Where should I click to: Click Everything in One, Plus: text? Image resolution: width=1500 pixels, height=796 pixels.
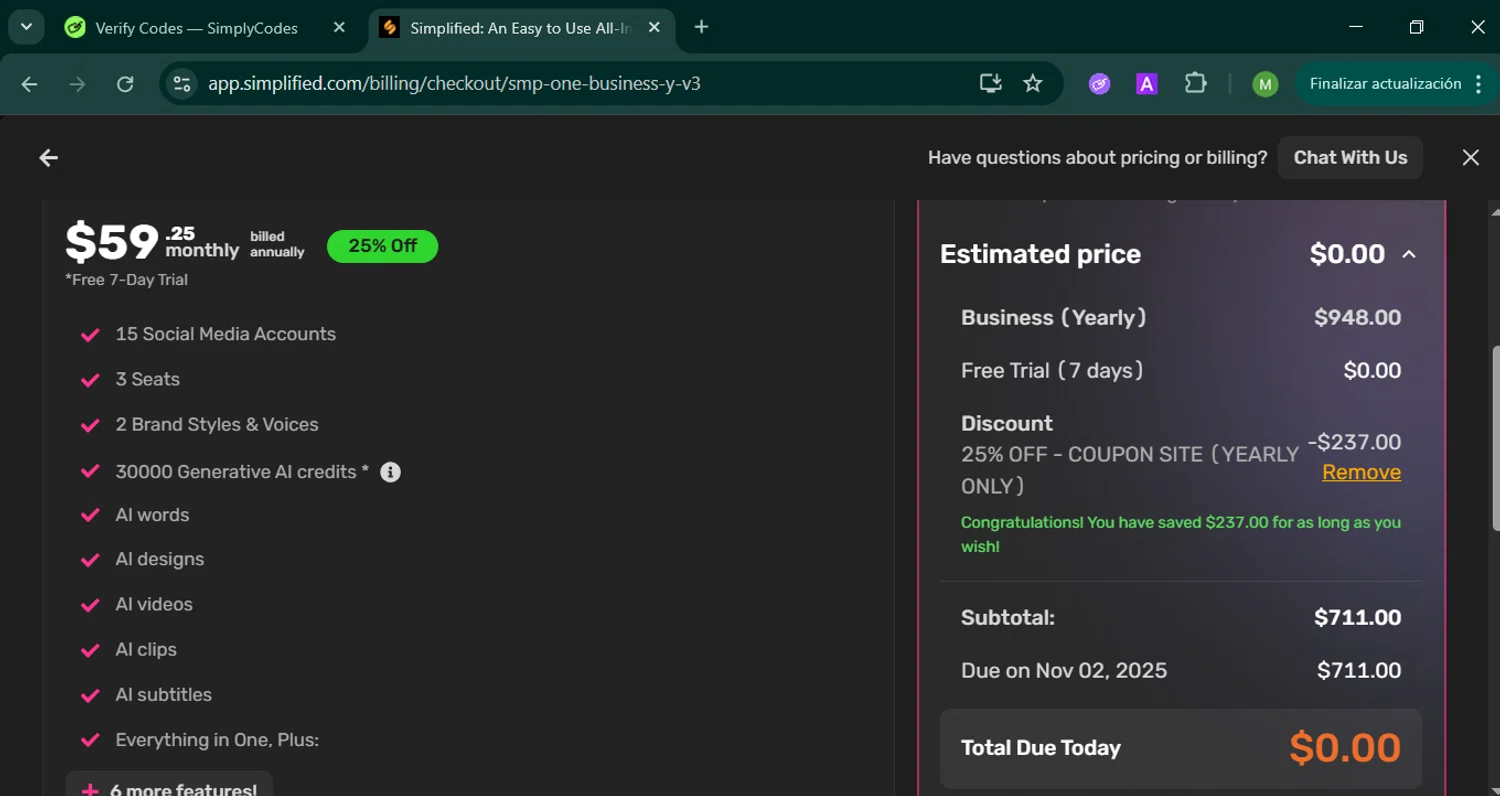pos(217,740)
